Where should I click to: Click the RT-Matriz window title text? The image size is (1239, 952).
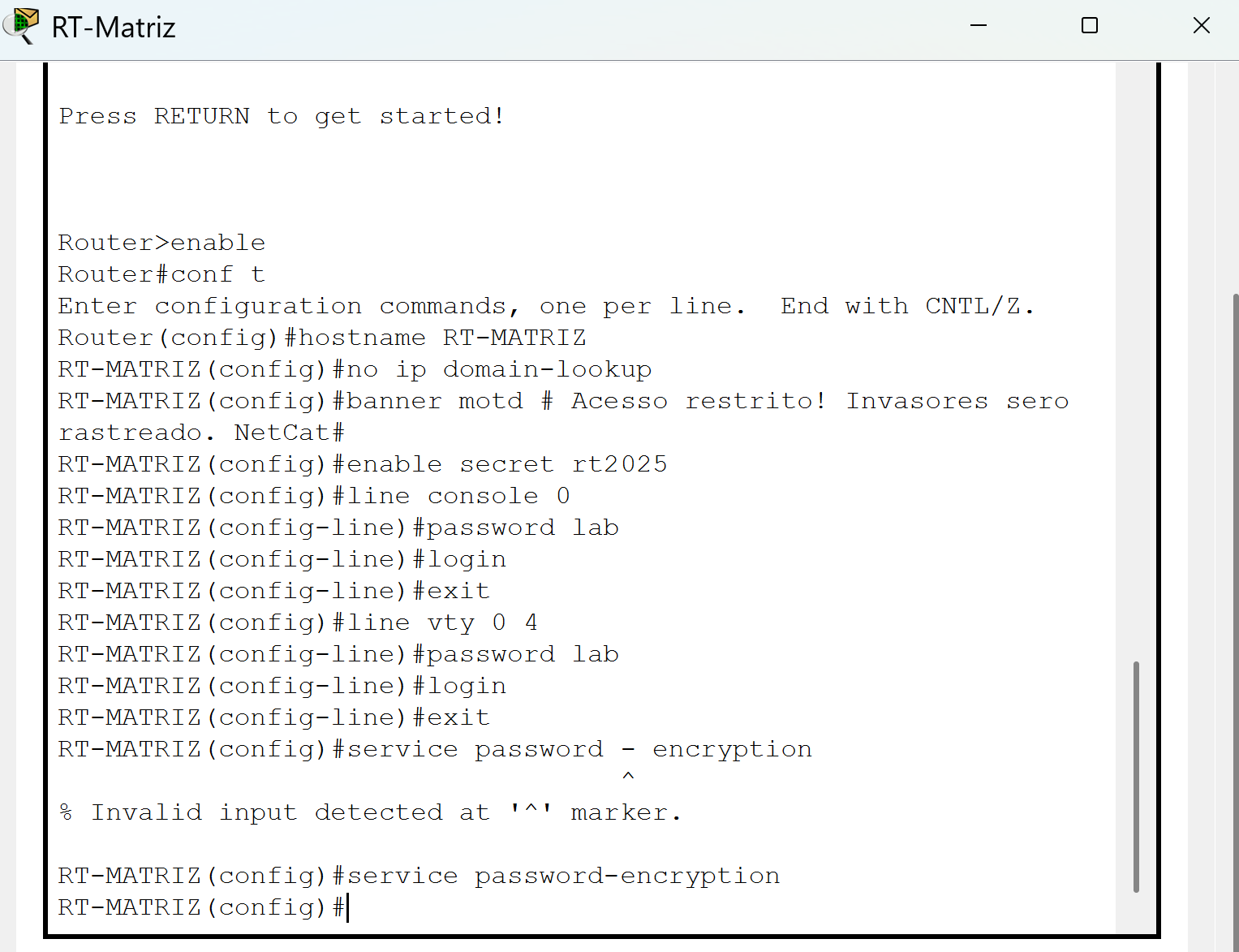(114, 28)
